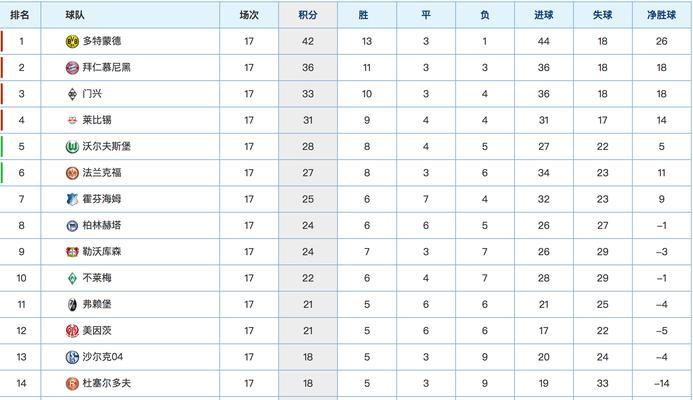
Task: Select the Werder Bremen green diamond logo
Action: click(72, 278)
